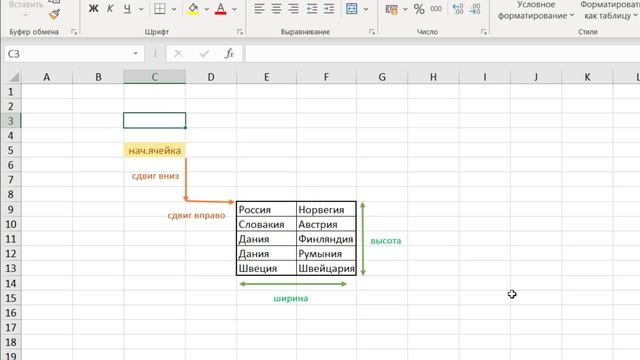Cancel formula entry (X icon)
The height and width of the screenshot is (360, 640).
click(x=178, y=53)
